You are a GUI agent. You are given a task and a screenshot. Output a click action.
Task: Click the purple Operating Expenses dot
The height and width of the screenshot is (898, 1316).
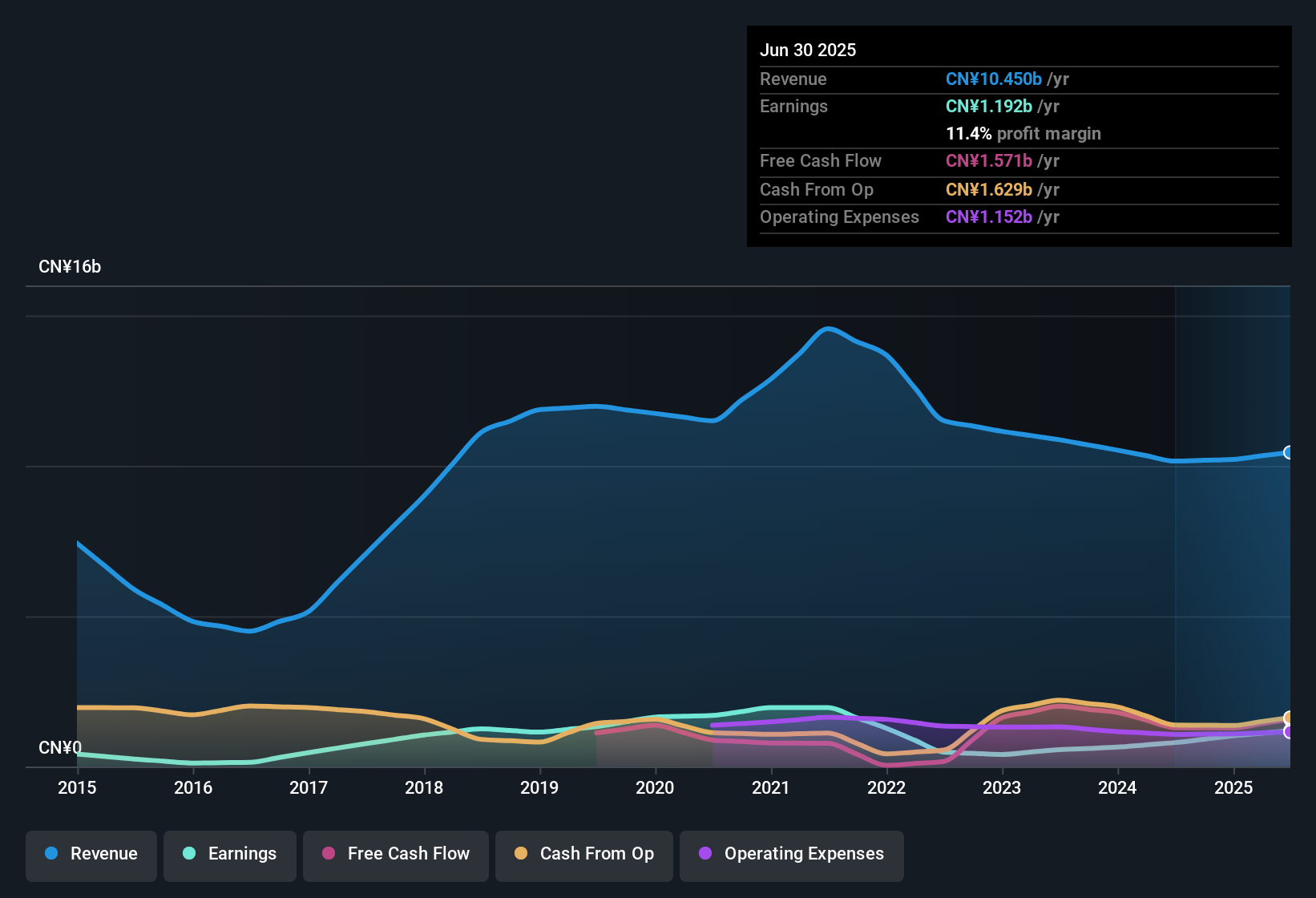pyautogui.click(x=704, y=854)
